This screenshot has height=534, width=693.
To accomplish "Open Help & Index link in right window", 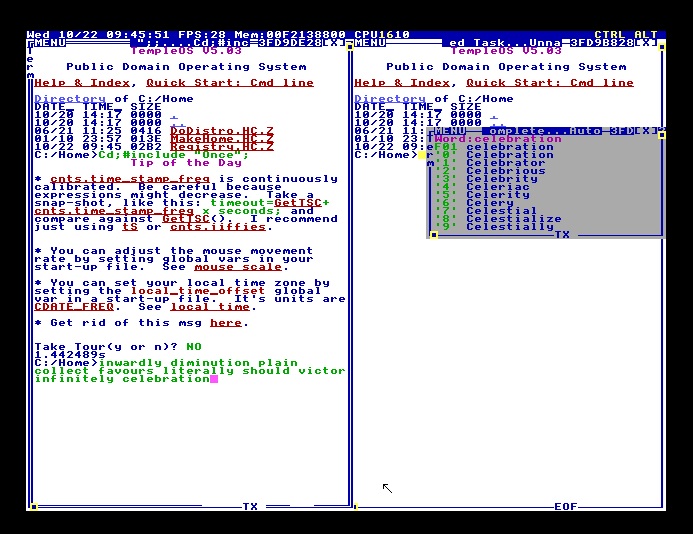I will tap(402, 83).
